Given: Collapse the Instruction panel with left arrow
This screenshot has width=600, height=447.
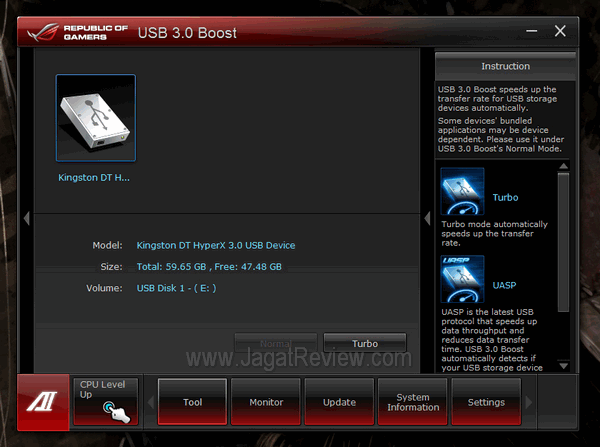Looking at the screenshot, I should click(427, 219).
